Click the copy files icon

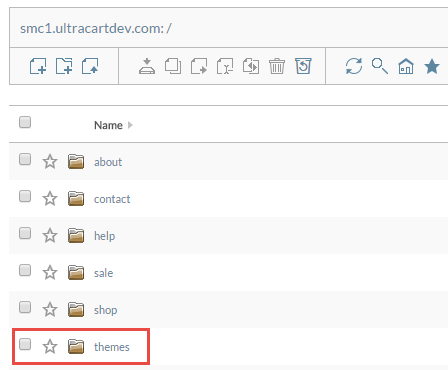click(x=173, y=66)
